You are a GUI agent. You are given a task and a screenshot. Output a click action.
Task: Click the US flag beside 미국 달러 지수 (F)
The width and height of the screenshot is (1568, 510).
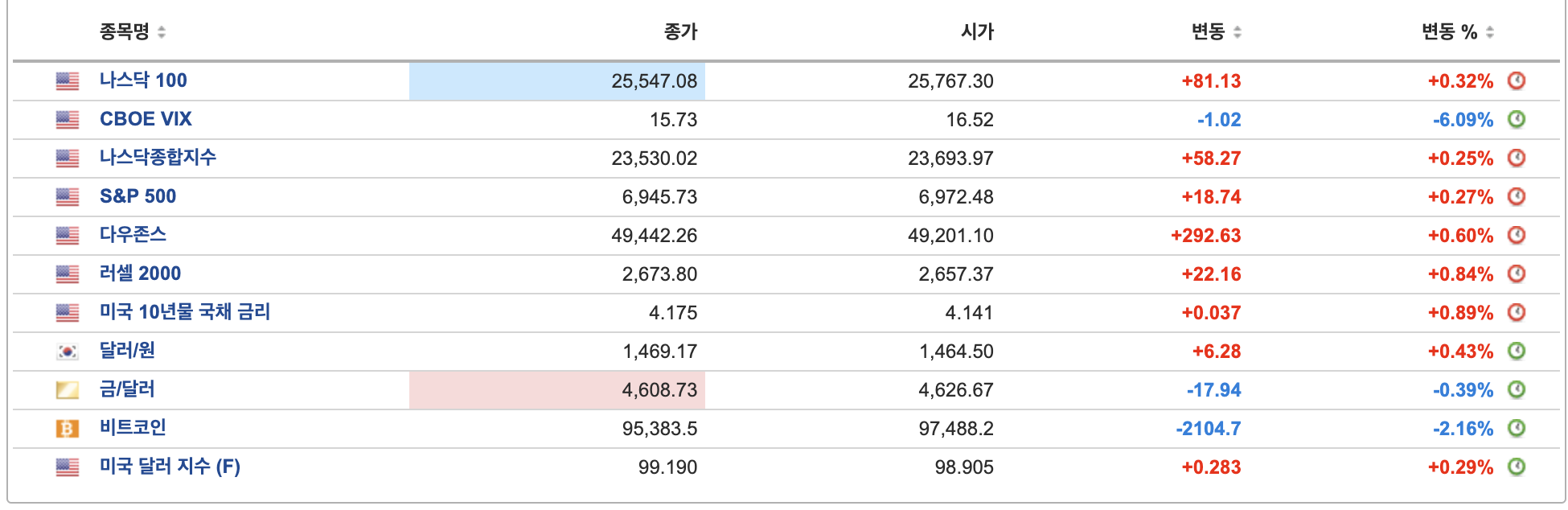68,467
